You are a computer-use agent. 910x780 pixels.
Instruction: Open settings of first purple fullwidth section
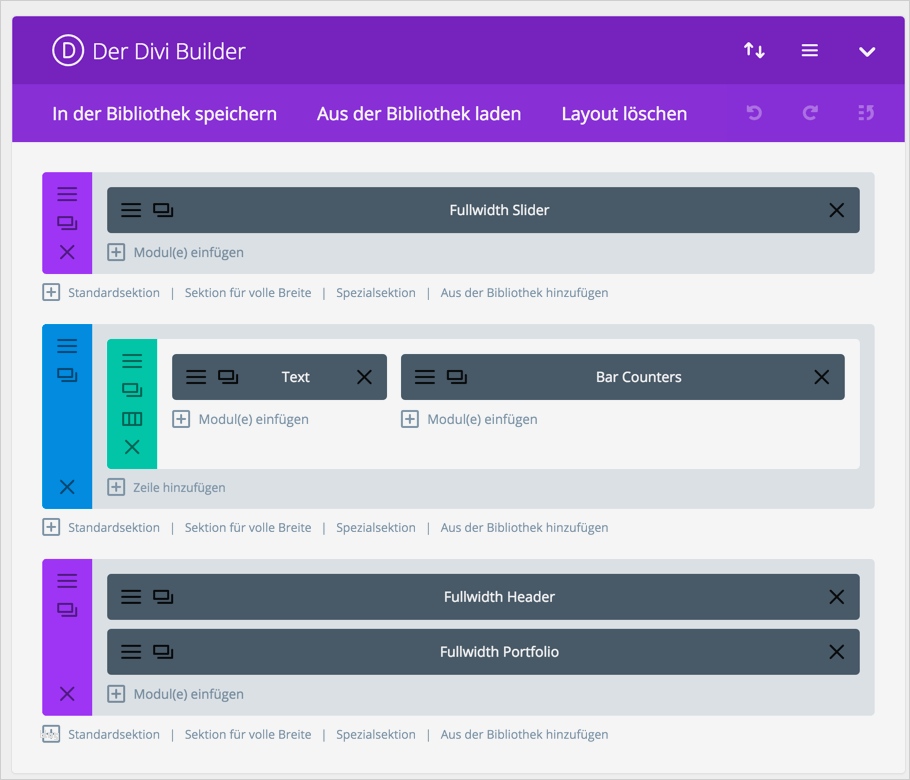click(x=67, y=194)
